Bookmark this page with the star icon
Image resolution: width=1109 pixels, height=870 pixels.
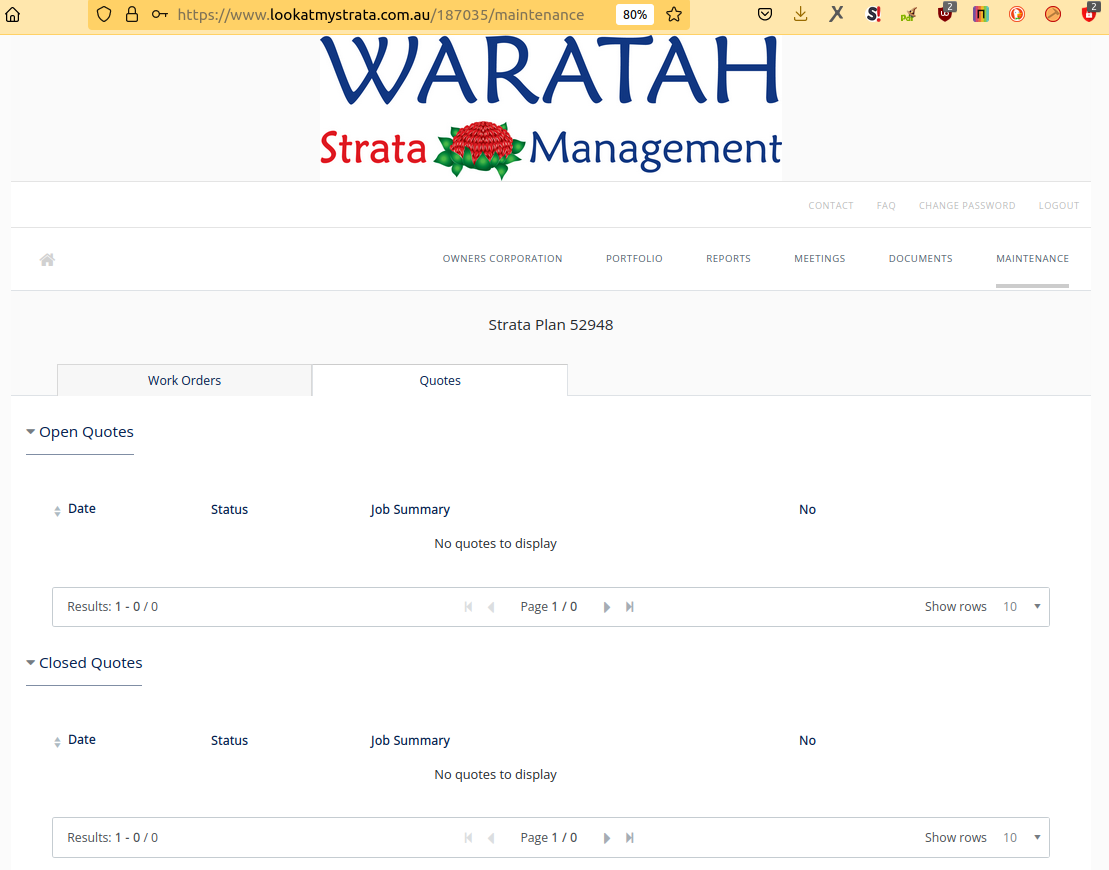(x=674, y=14)
